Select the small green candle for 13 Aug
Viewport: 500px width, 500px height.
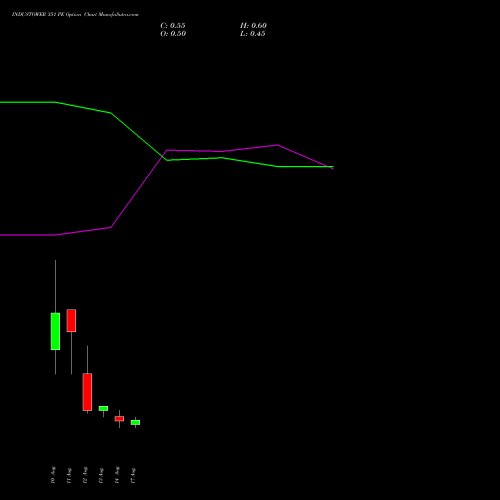click(x=103, y=408)
